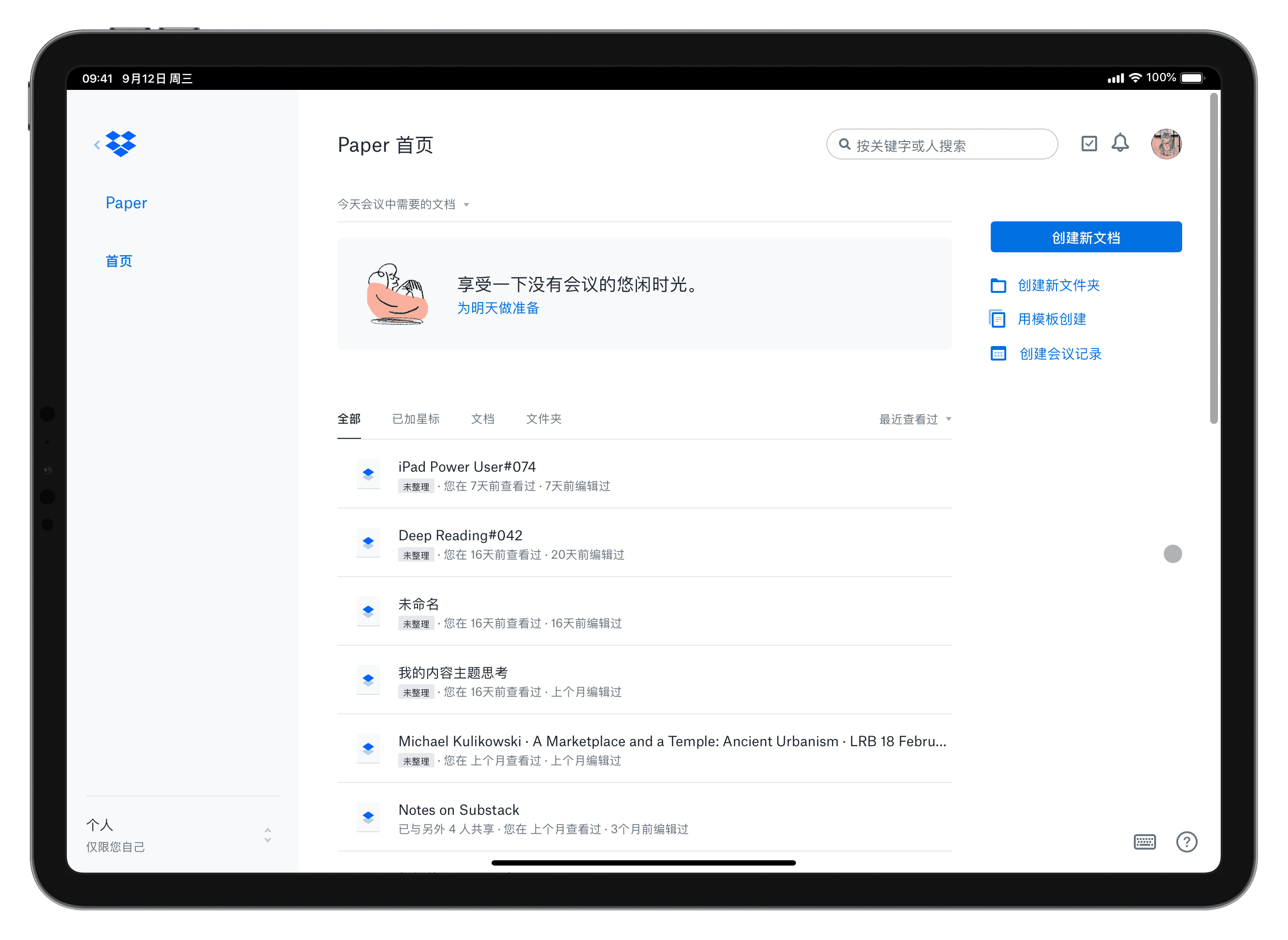Choose 创建会议记录 link
1288x940 pixels.
[1060, 354]
